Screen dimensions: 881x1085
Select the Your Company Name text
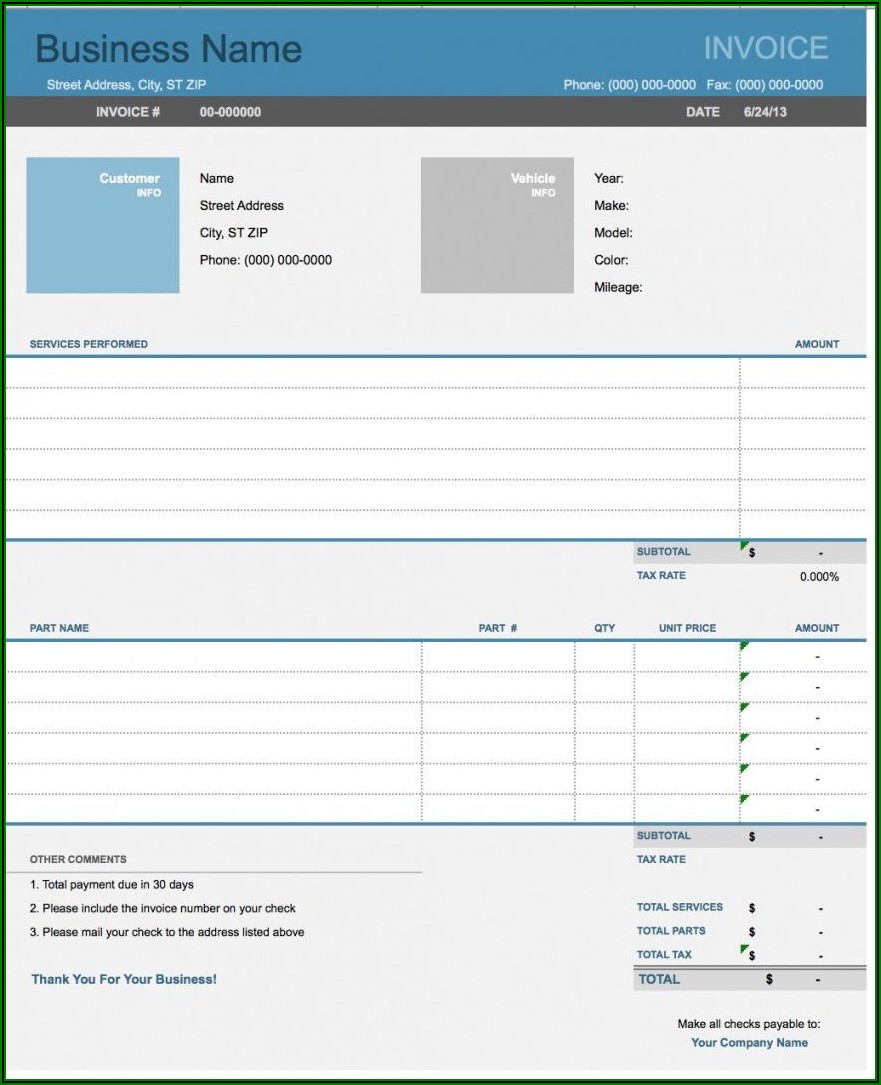tap(749, 1043)
